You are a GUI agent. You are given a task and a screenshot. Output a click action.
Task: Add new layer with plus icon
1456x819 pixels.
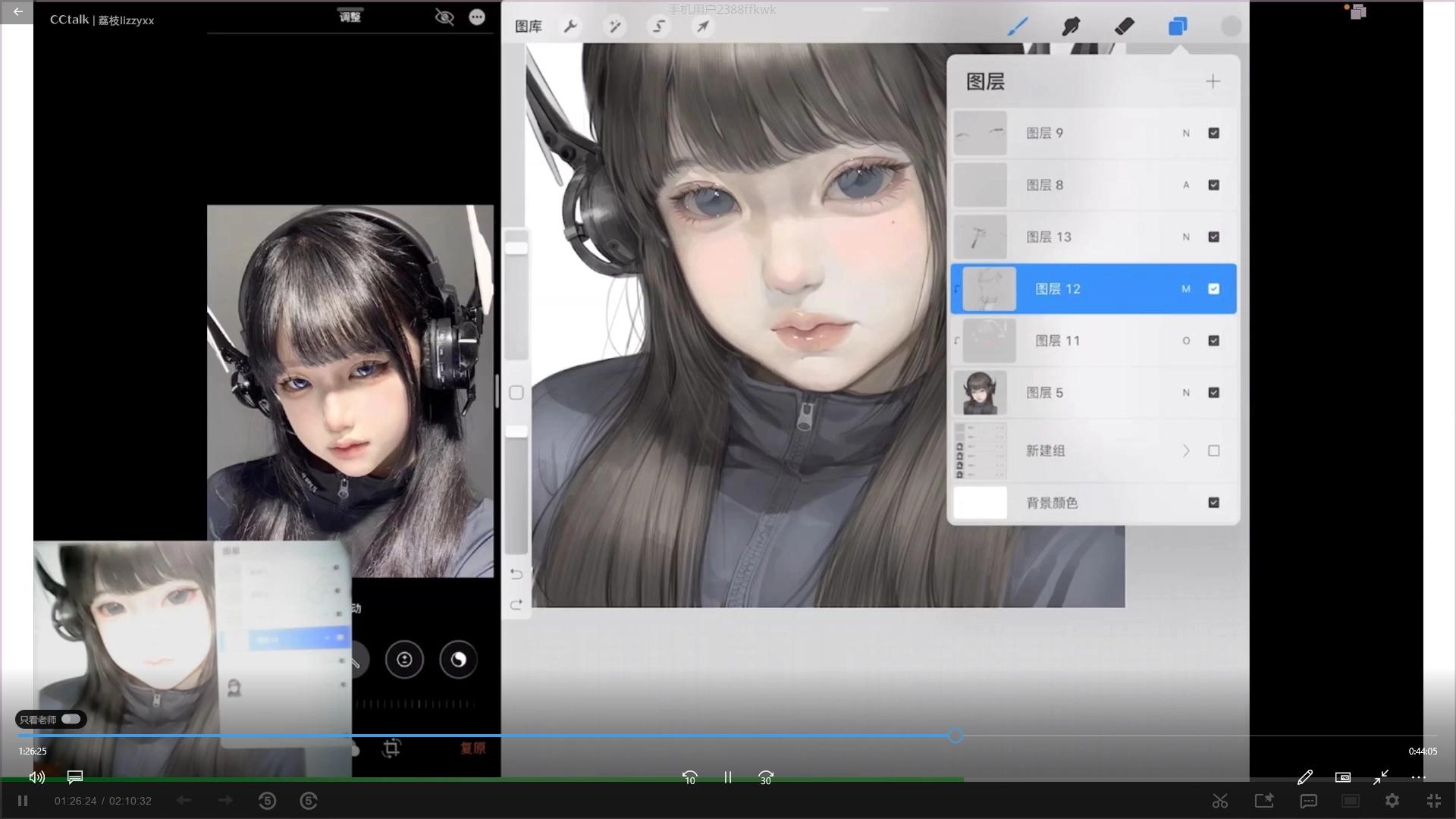pyautogui.click(x=1213, y=81)
